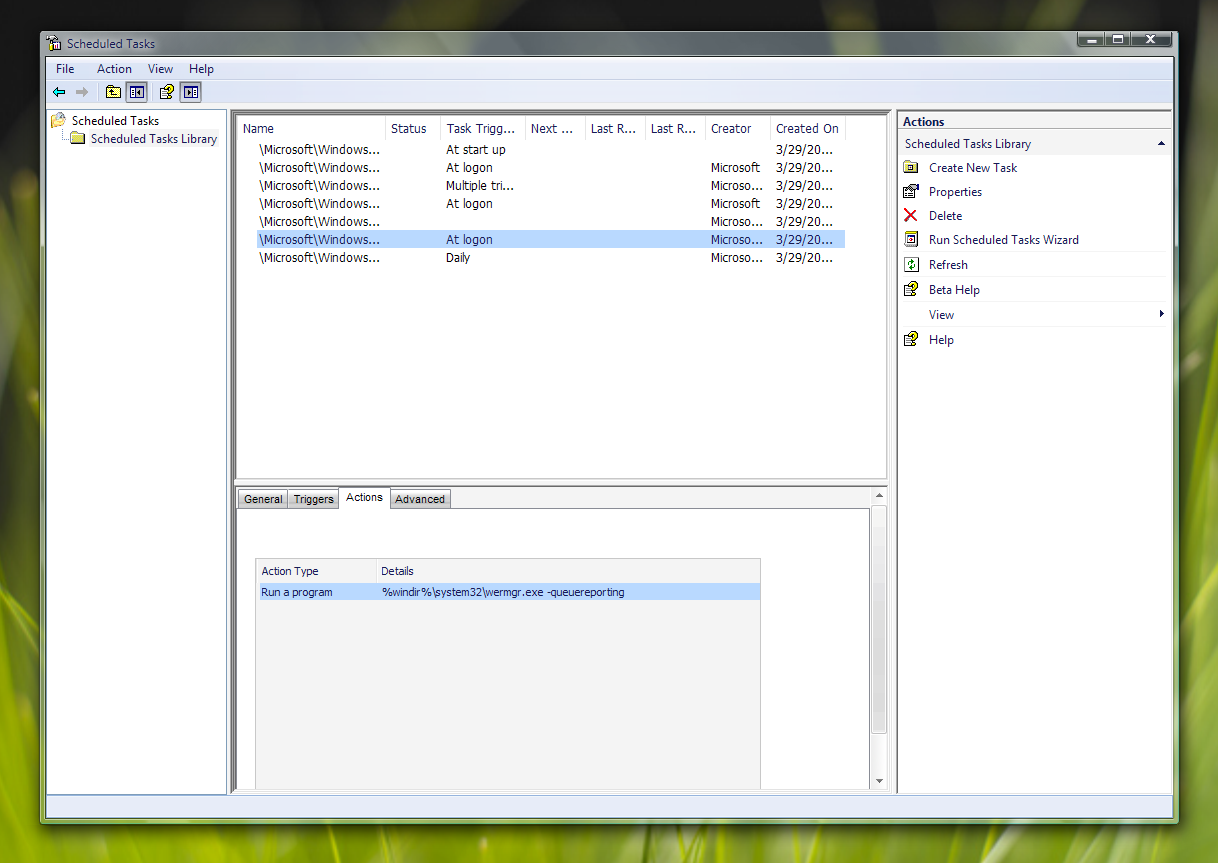Click the details pane scroll down arrow
This screenshot has height=863, width=1218.
(x=879, y=781)
